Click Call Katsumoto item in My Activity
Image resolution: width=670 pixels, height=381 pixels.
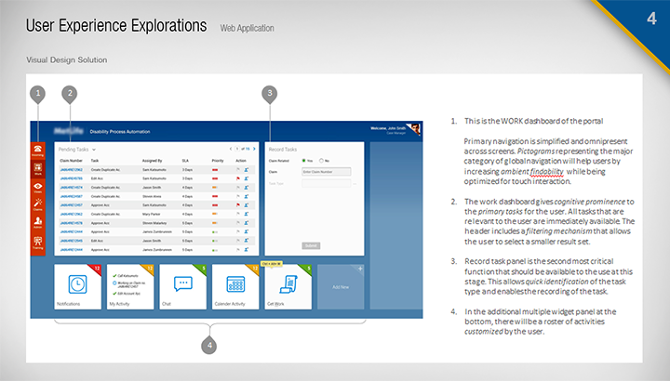click(127, 276)
